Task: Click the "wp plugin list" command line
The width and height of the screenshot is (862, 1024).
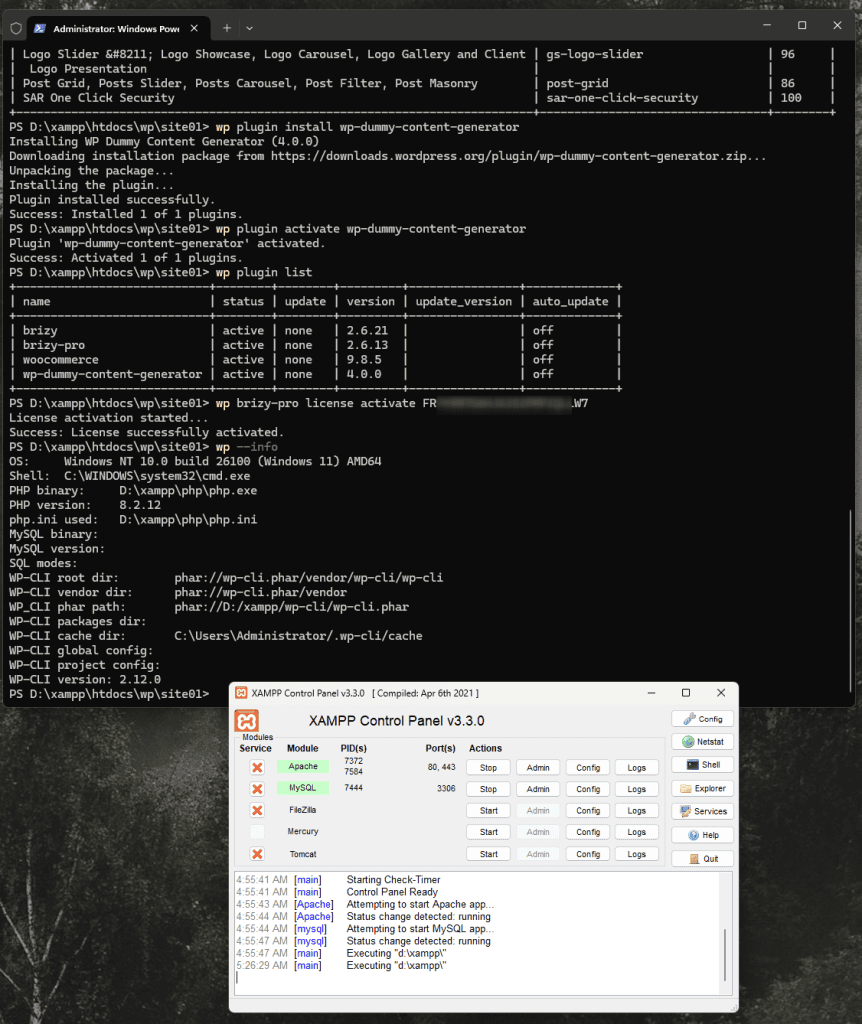Action: [264, 272]
